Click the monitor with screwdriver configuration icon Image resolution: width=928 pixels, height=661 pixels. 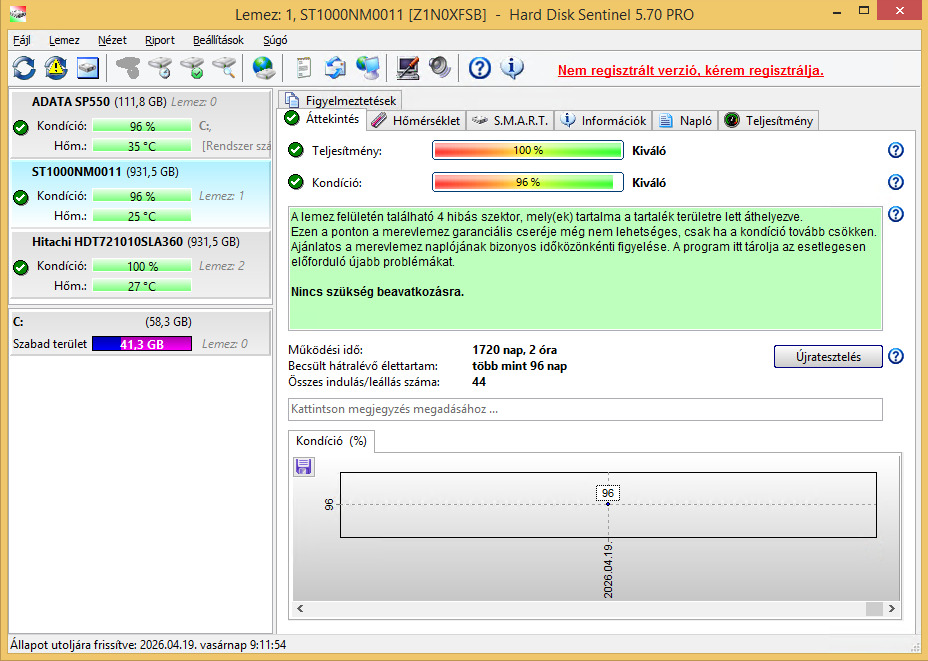pyautogui.click(x=408, y=68)
